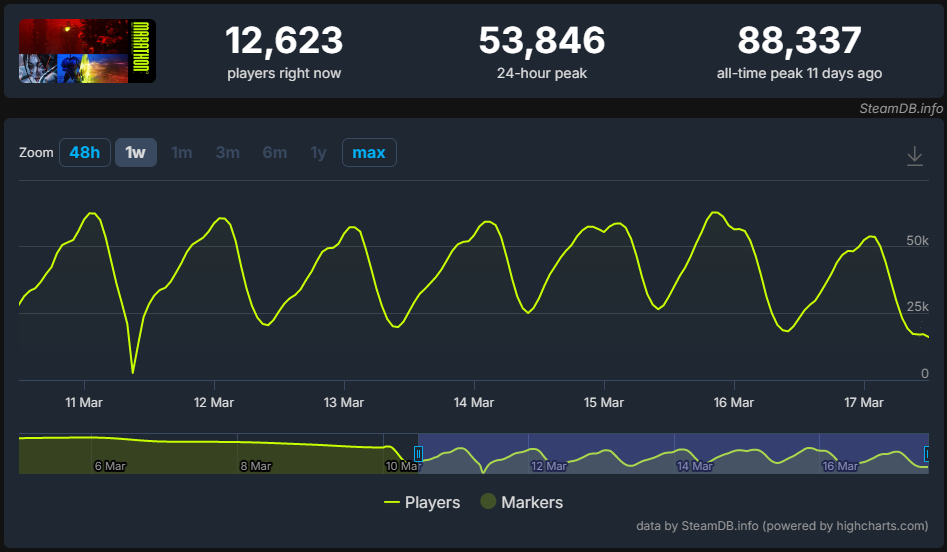Image resolution: width=947 pixels, height=552 pixels.
Task: Click the 88,337 all-time peak figure
Action: click(799, 40)
